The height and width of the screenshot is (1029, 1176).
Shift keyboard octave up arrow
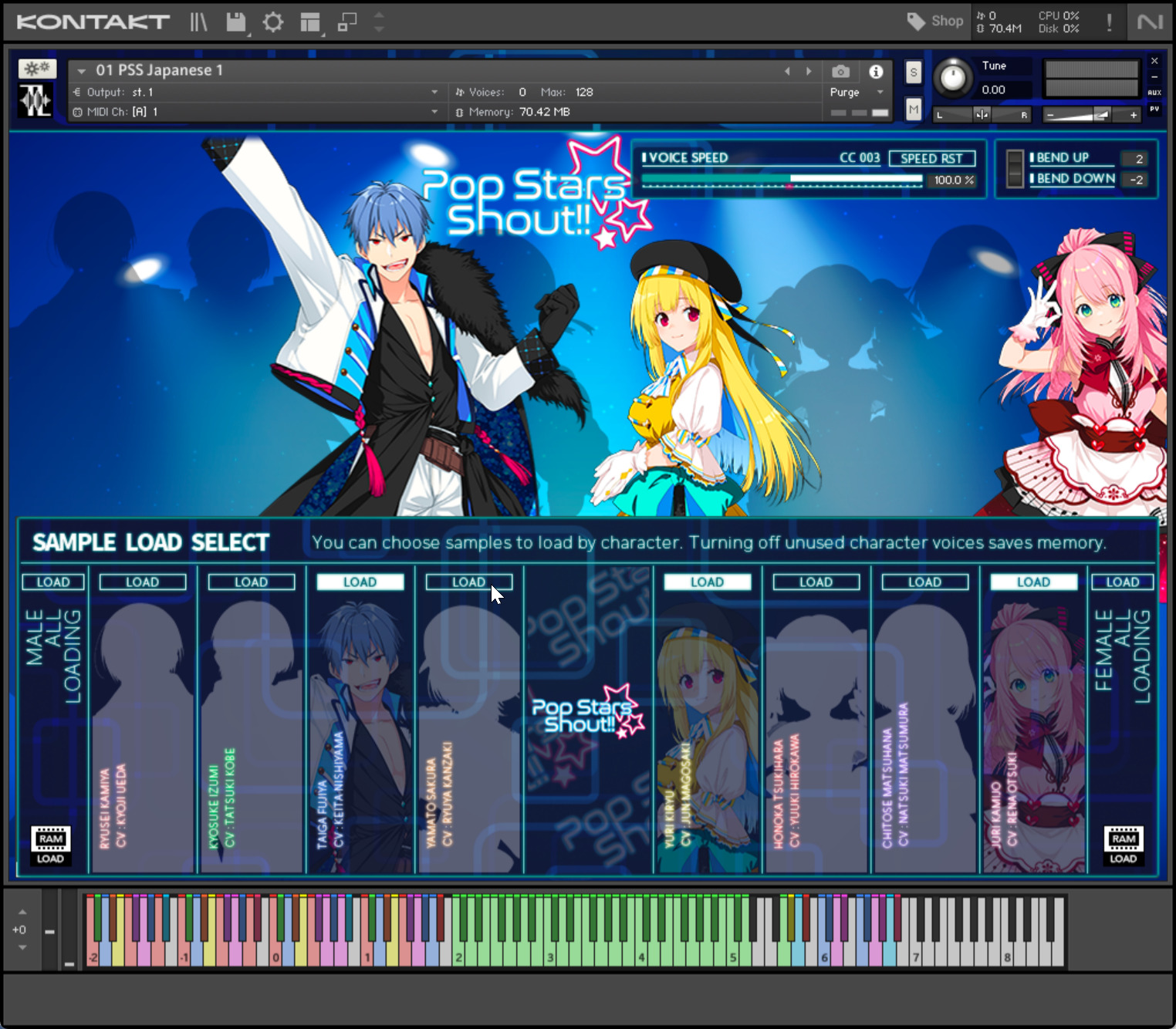tap(22, 912)
